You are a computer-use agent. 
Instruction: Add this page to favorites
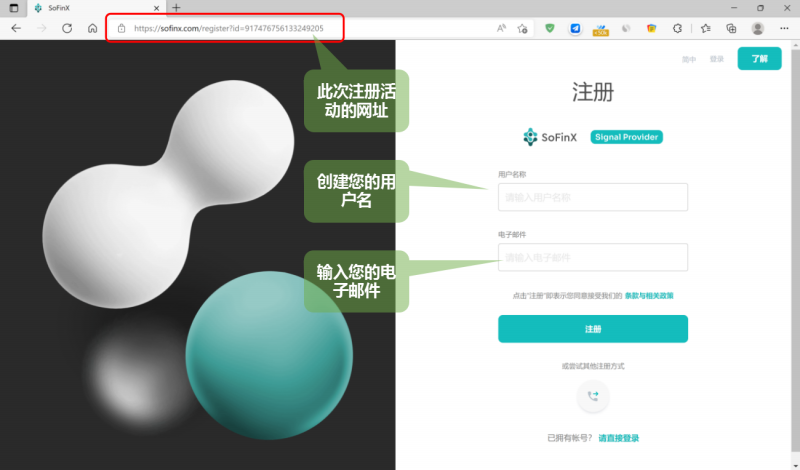click(x=522, y=29)
